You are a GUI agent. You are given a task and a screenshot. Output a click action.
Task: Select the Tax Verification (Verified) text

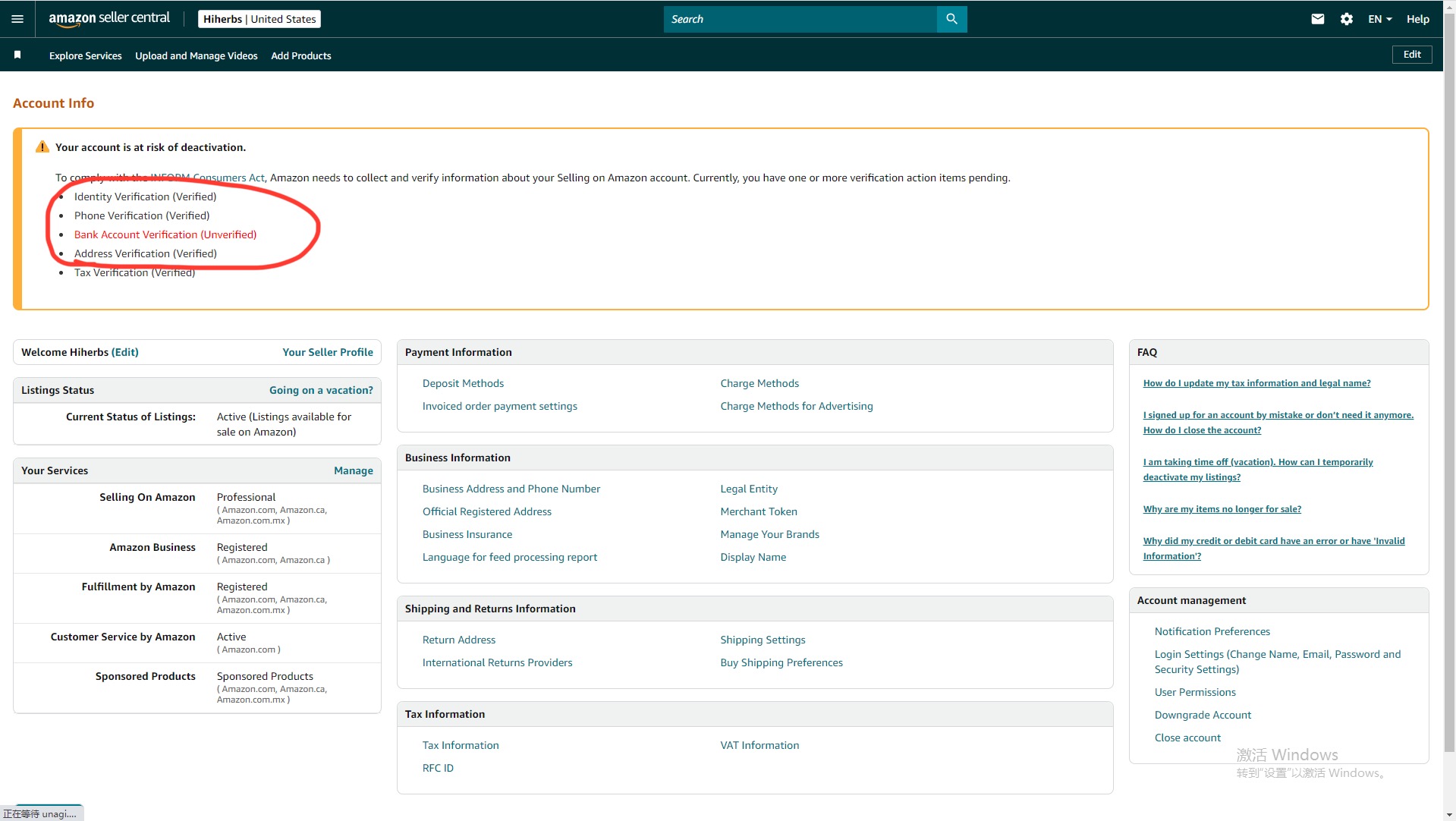tap(134, 272)
